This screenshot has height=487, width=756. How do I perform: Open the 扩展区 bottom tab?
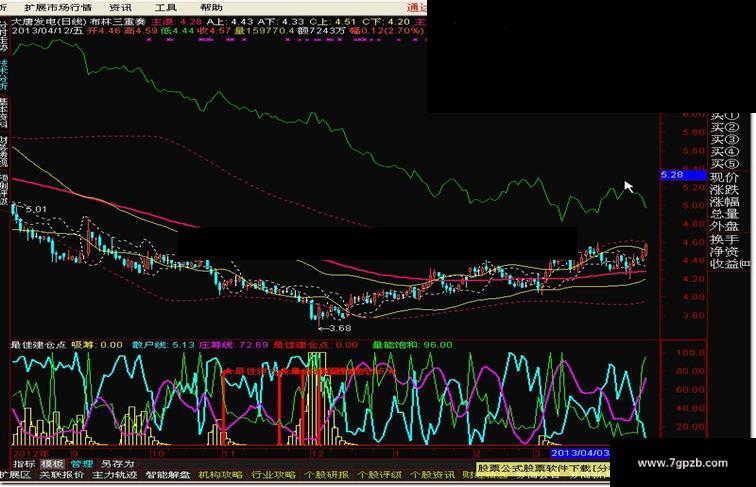click(15, 475)
